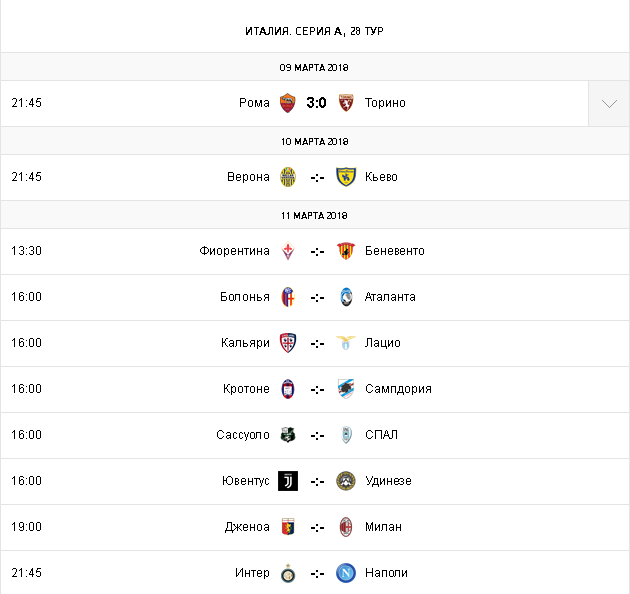Click the Верона–Кьево pending score
630x594 pixels.
coord(317,177)
